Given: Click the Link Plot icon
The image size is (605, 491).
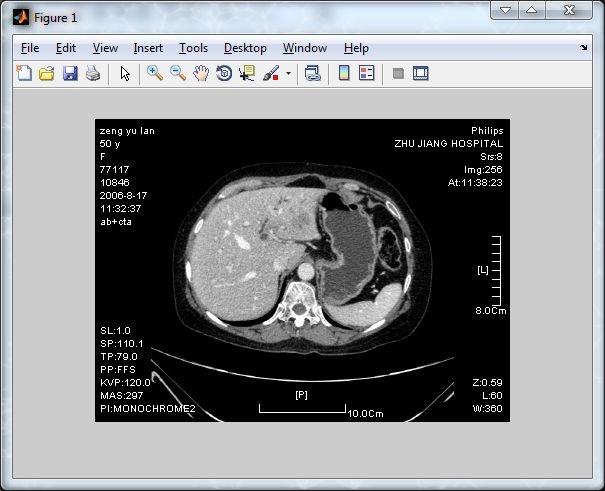Looking at the screenshot, I should click(313, 73).
